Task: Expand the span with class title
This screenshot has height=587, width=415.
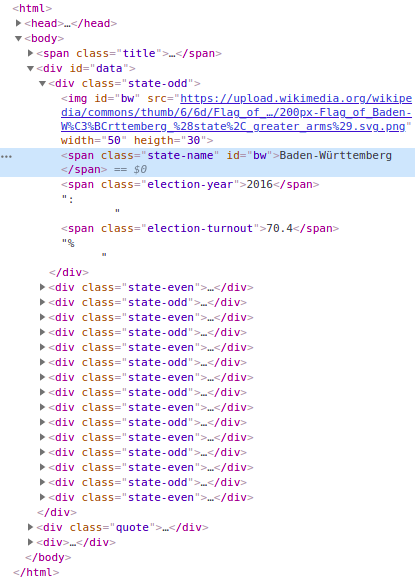Action: pyautogui.click(x=30, y=53)
